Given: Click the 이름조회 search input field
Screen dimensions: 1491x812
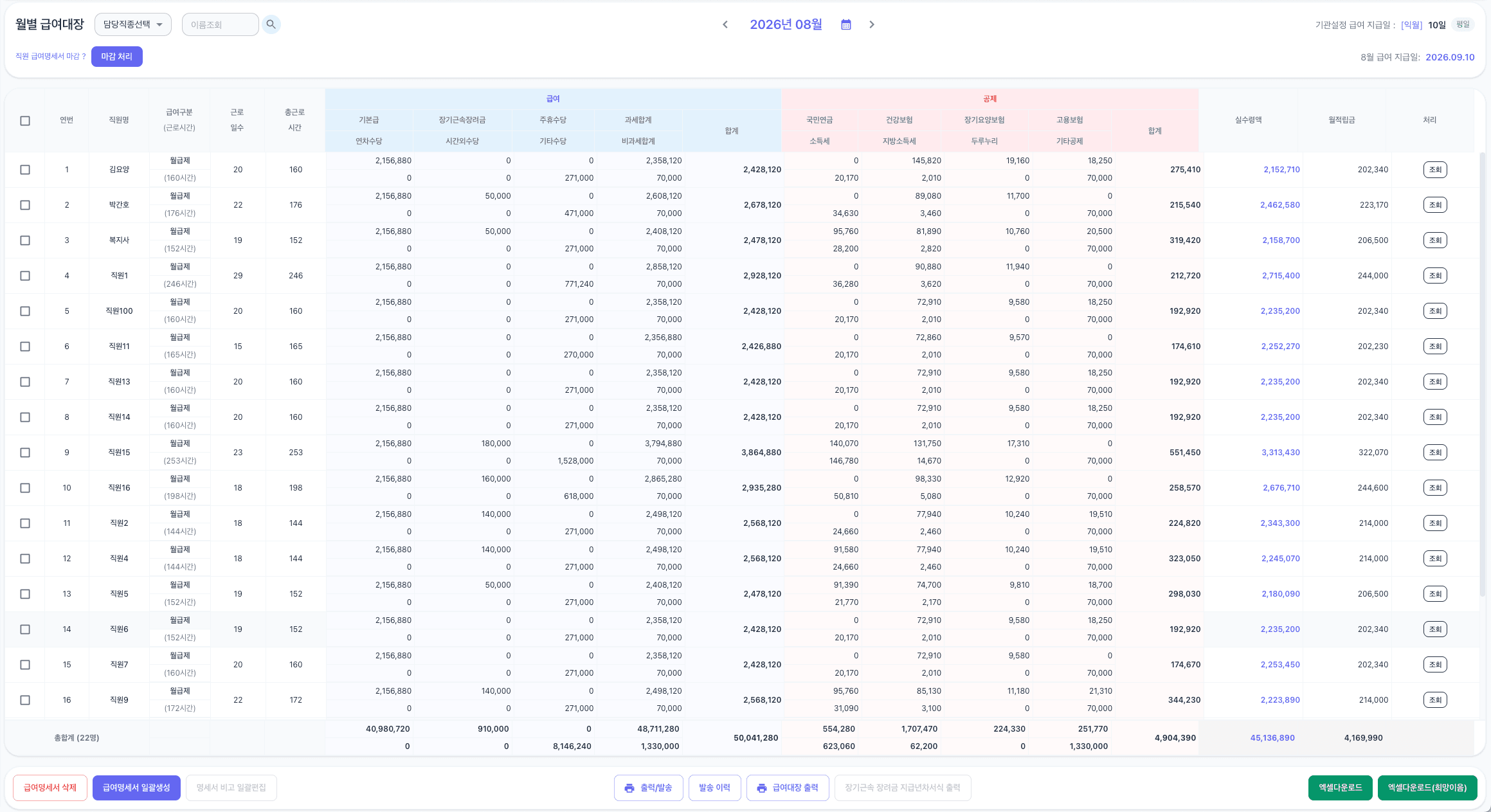Looking at the screenshot, I should (221, 24).
